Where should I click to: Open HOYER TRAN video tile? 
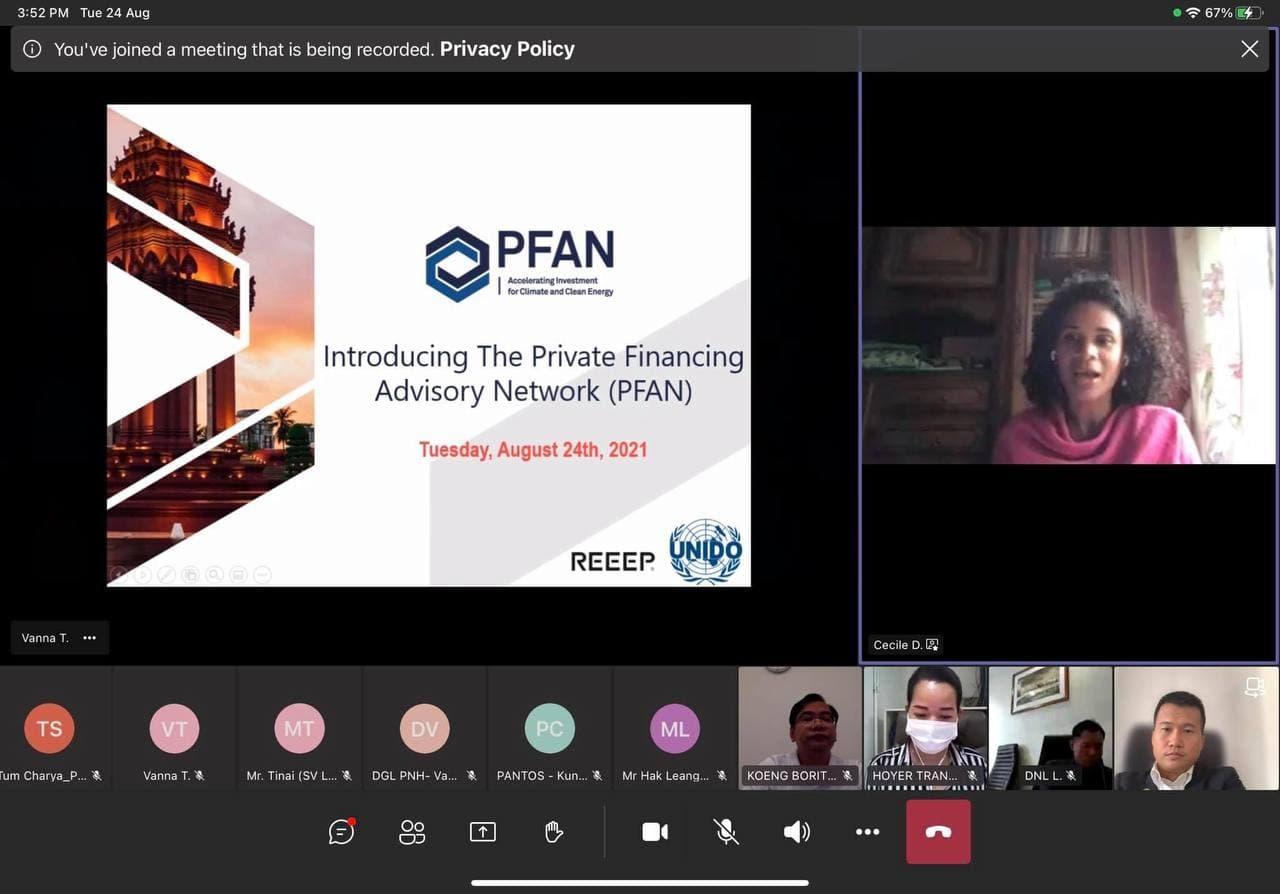[x=925, y=728]
